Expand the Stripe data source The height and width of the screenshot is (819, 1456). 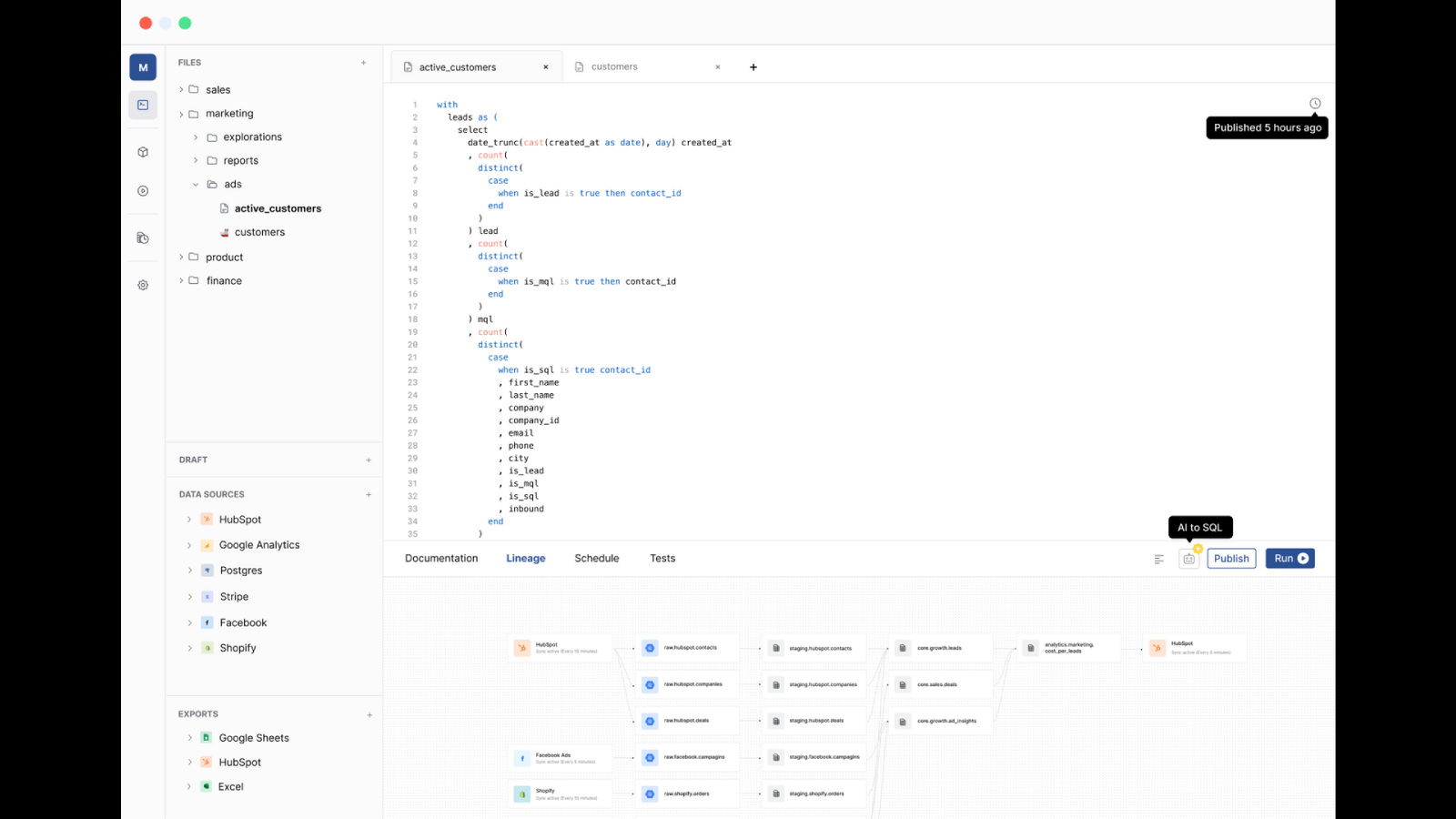coord(189,597)
